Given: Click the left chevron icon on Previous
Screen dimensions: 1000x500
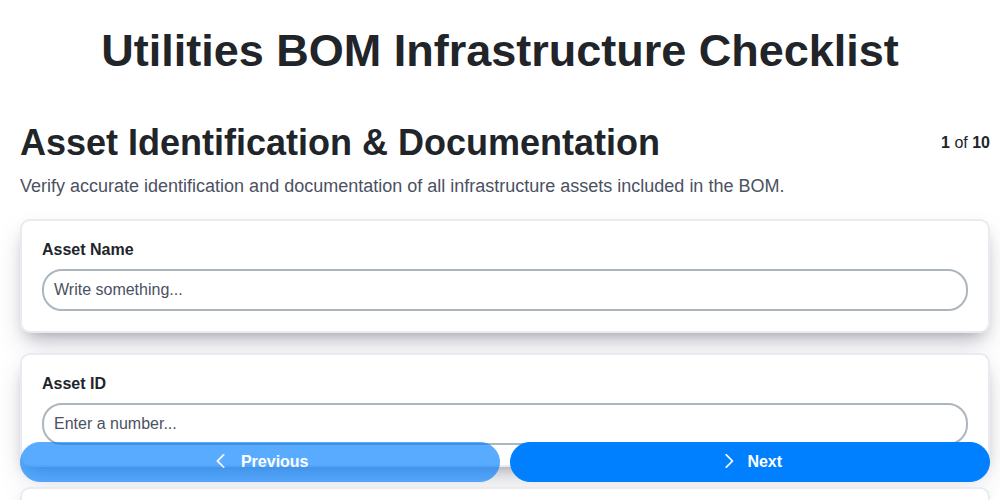Looking at the screenshot, I should tap(221, 461).
